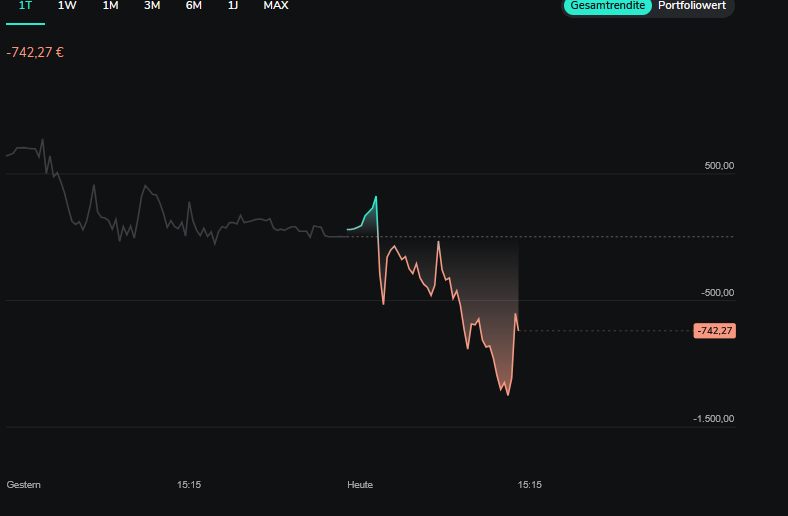
Task: Toggle the Gesamtrendite view
Action: (x=608, y=6)
